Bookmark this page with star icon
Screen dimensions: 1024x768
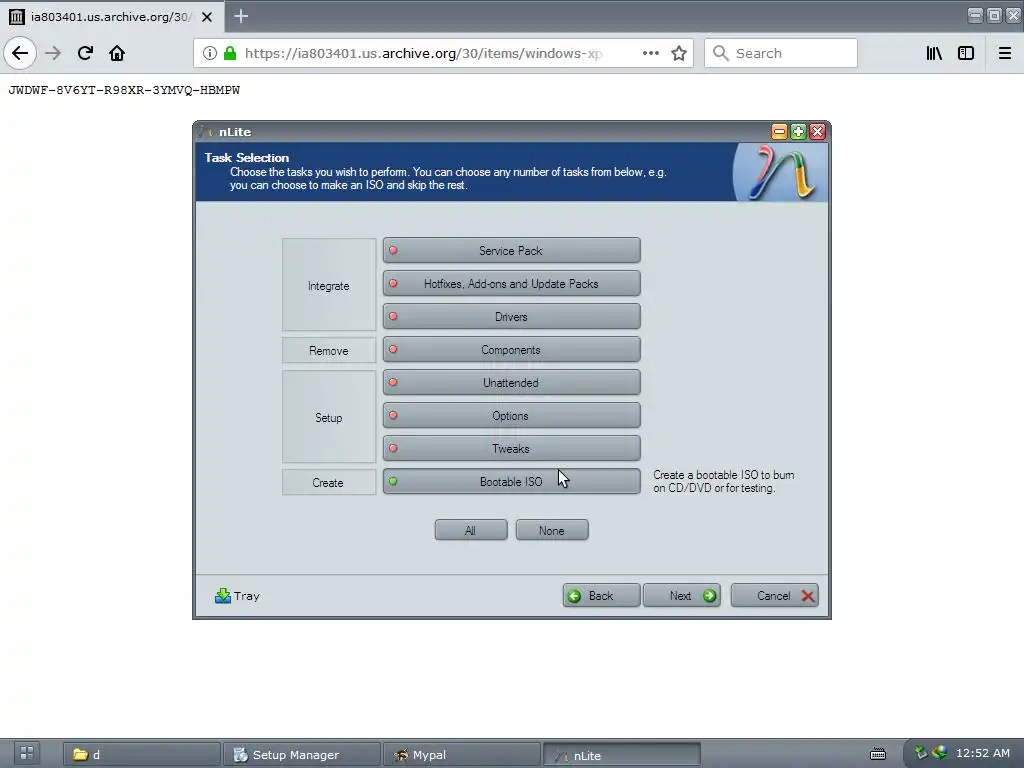coord(679,53)
